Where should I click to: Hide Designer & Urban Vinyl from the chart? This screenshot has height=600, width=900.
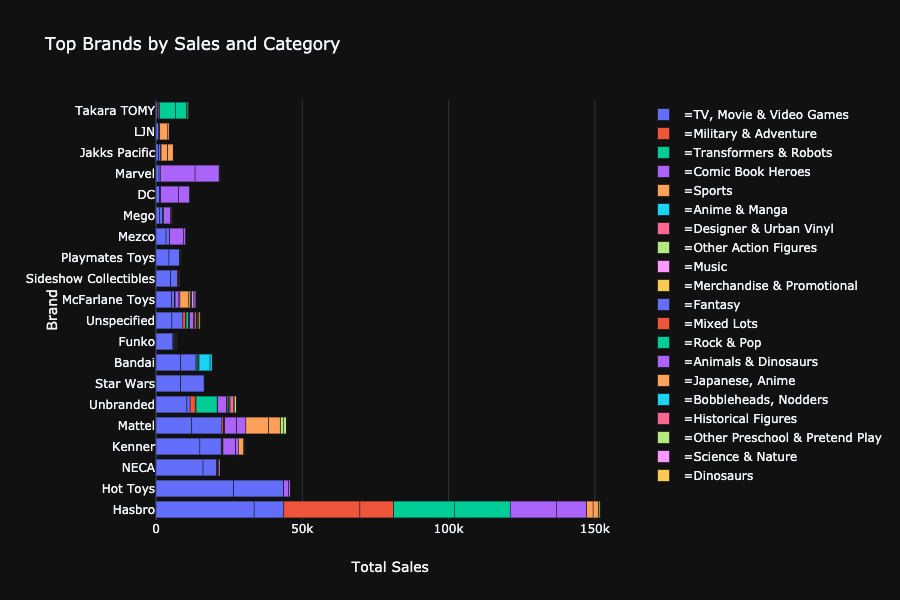click(758, 229)
